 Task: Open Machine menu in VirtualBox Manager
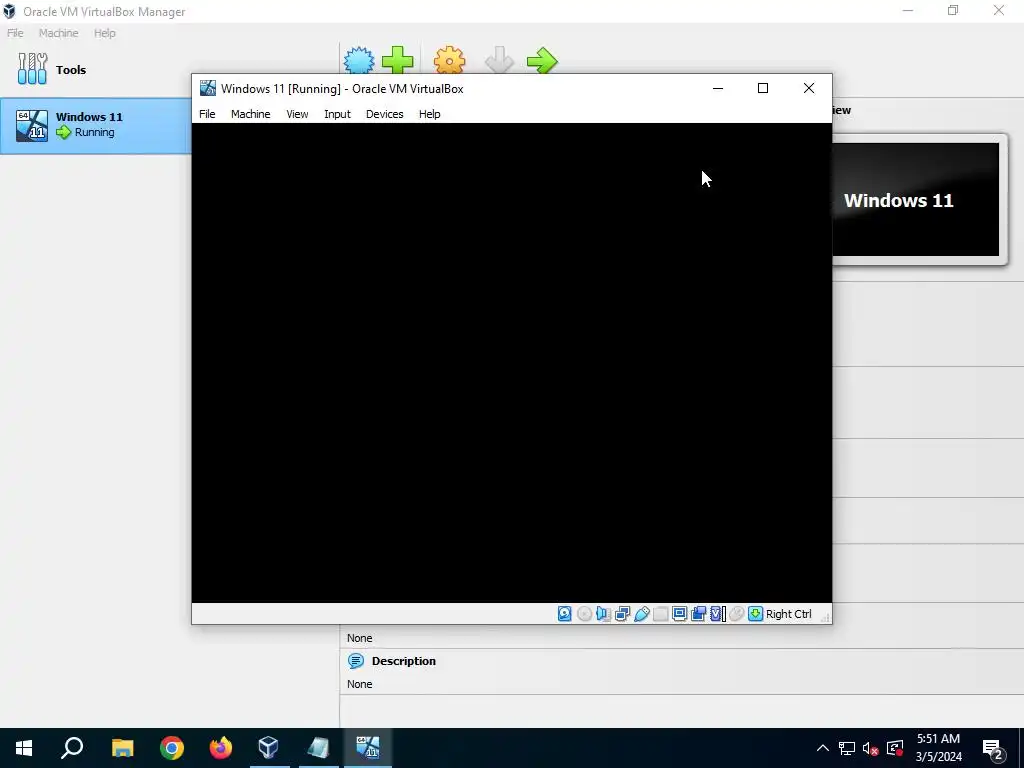click(59, 33)
